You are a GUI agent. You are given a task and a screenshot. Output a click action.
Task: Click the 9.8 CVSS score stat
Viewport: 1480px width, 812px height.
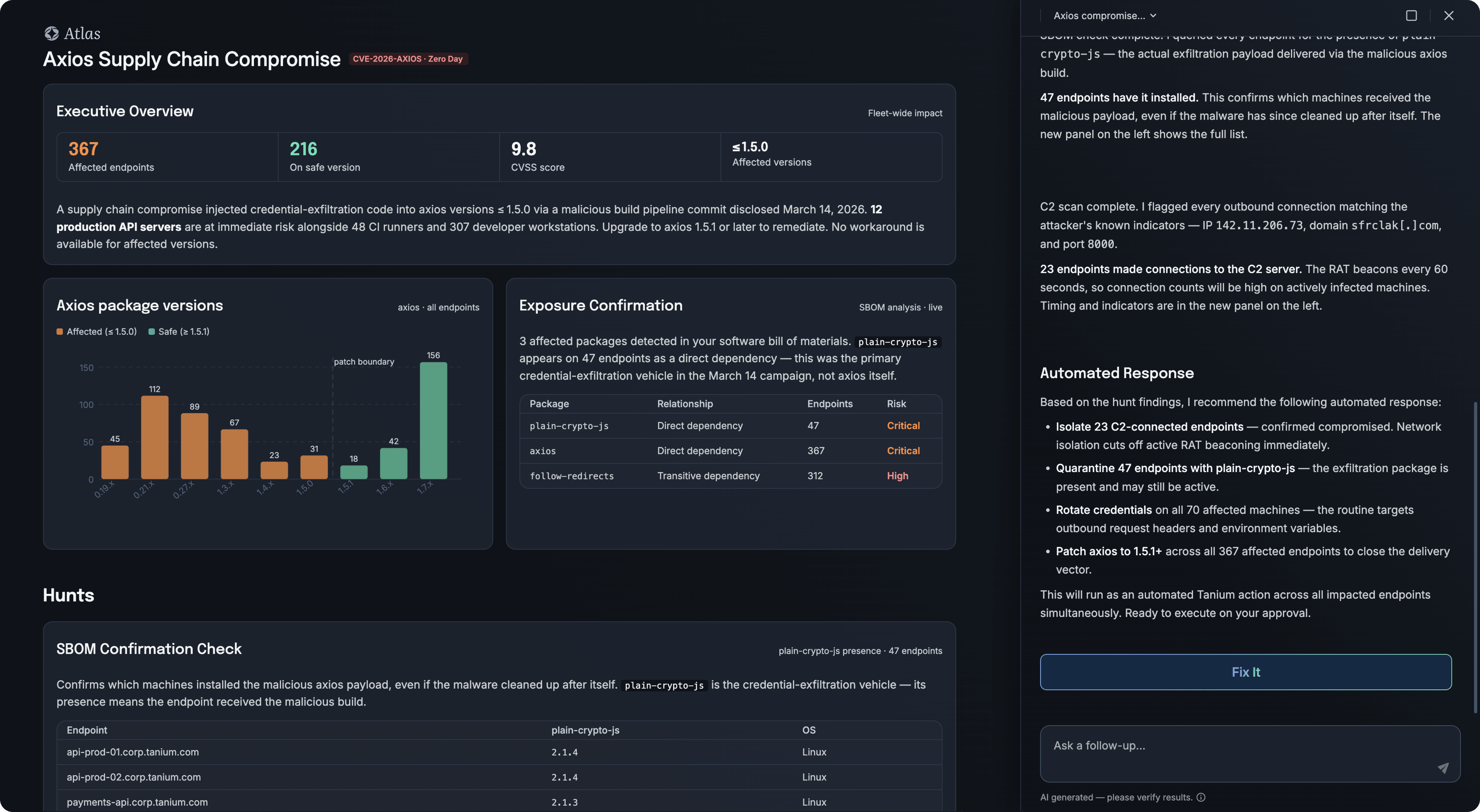tap(610, 157)
